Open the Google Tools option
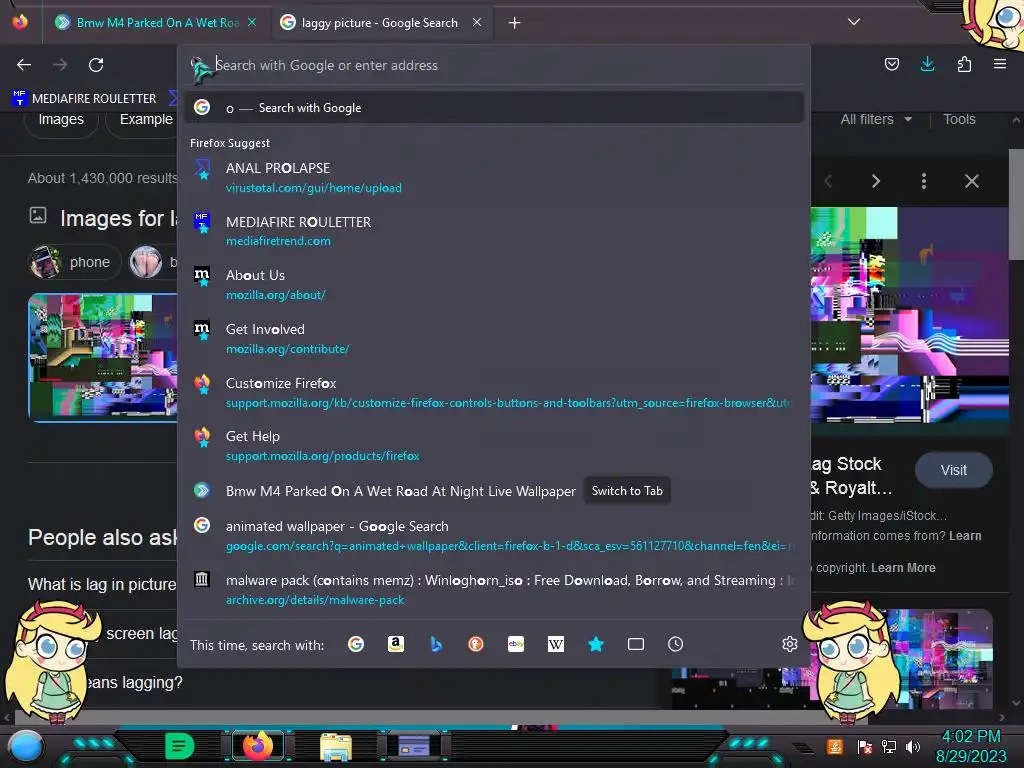This screenshot has width=1024, height=768. click(959, 120)
